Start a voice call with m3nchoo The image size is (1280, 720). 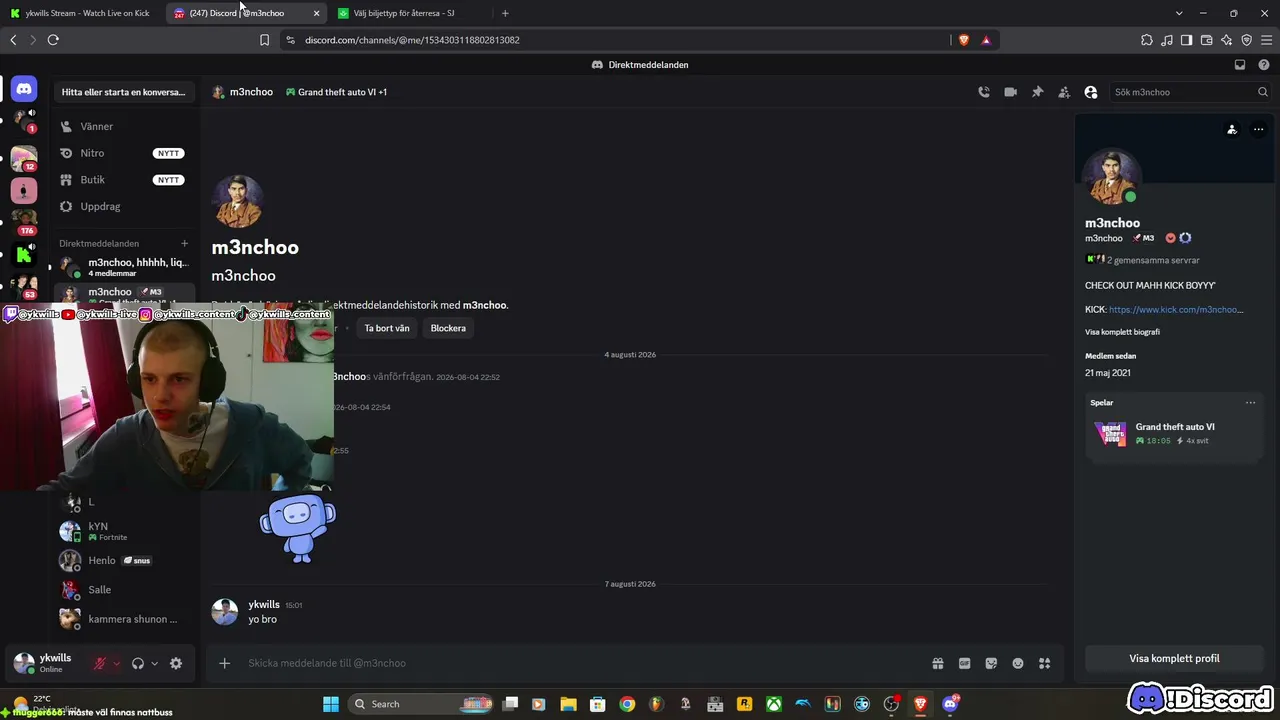click(x=984, y=92)
